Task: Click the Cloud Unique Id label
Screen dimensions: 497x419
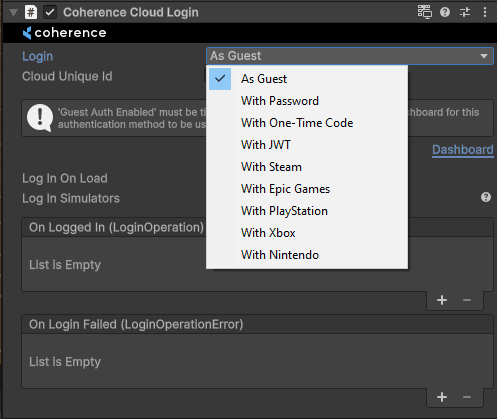Action: coord(67,76)
